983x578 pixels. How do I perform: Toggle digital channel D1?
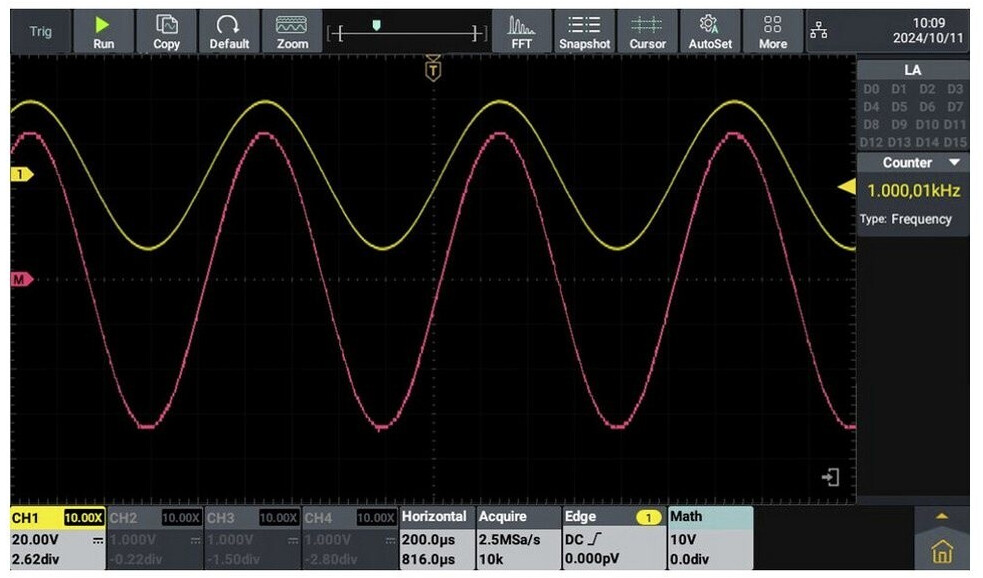tap(899, 89)
